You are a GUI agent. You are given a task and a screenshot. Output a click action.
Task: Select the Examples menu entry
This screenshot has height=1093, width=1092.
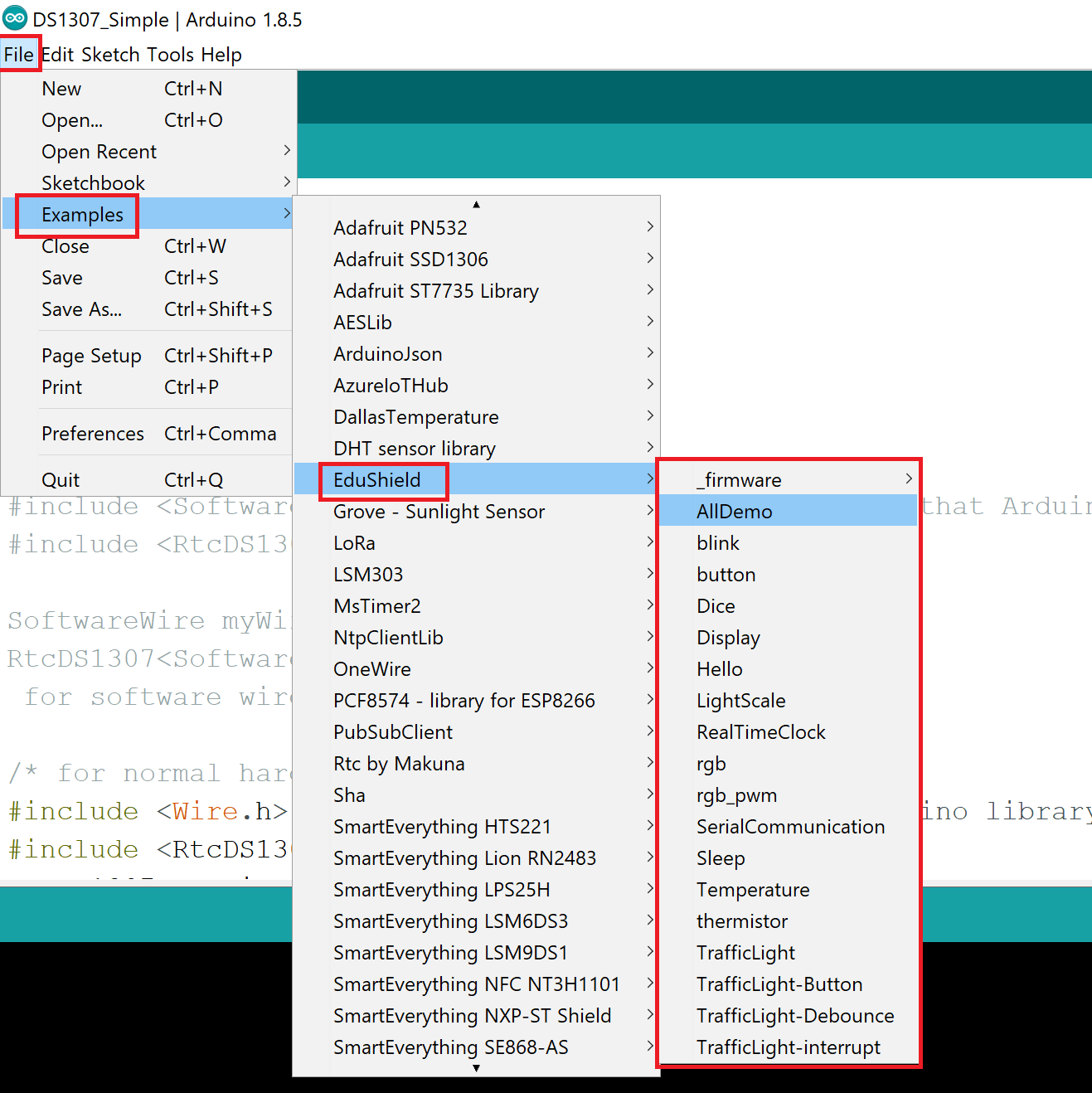(x=148, y=215)
